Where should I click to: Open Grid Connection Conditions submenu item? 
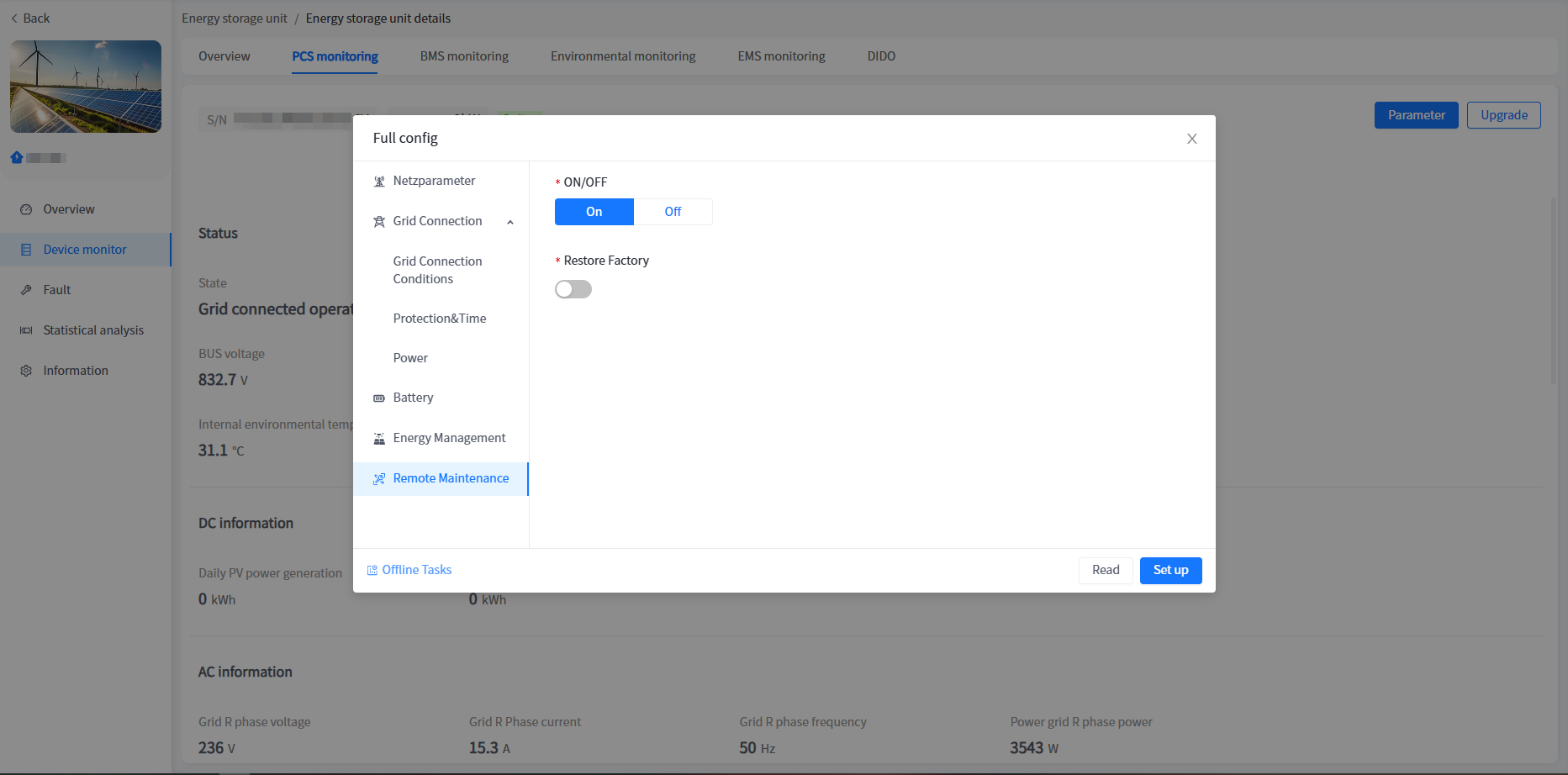point(437,270)
